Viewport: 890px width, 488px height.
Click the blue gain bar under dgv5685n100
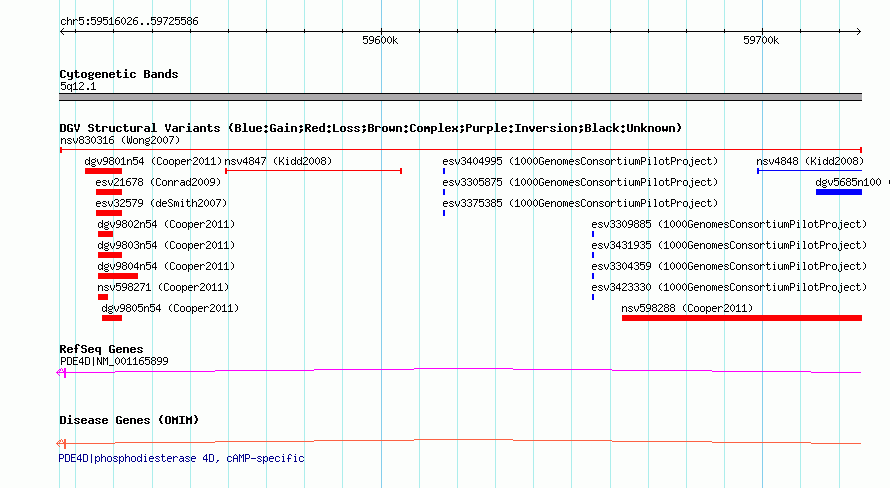(x=839, y=192)
